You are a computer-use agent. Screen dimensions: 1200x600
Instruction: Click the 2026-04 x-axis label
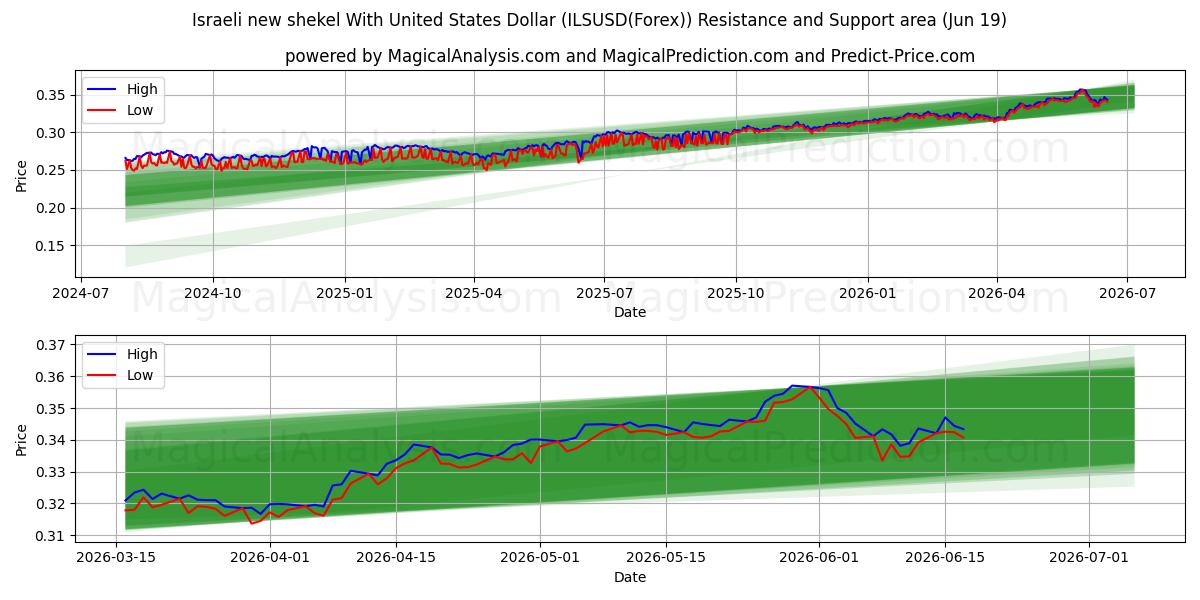point(997,293)
